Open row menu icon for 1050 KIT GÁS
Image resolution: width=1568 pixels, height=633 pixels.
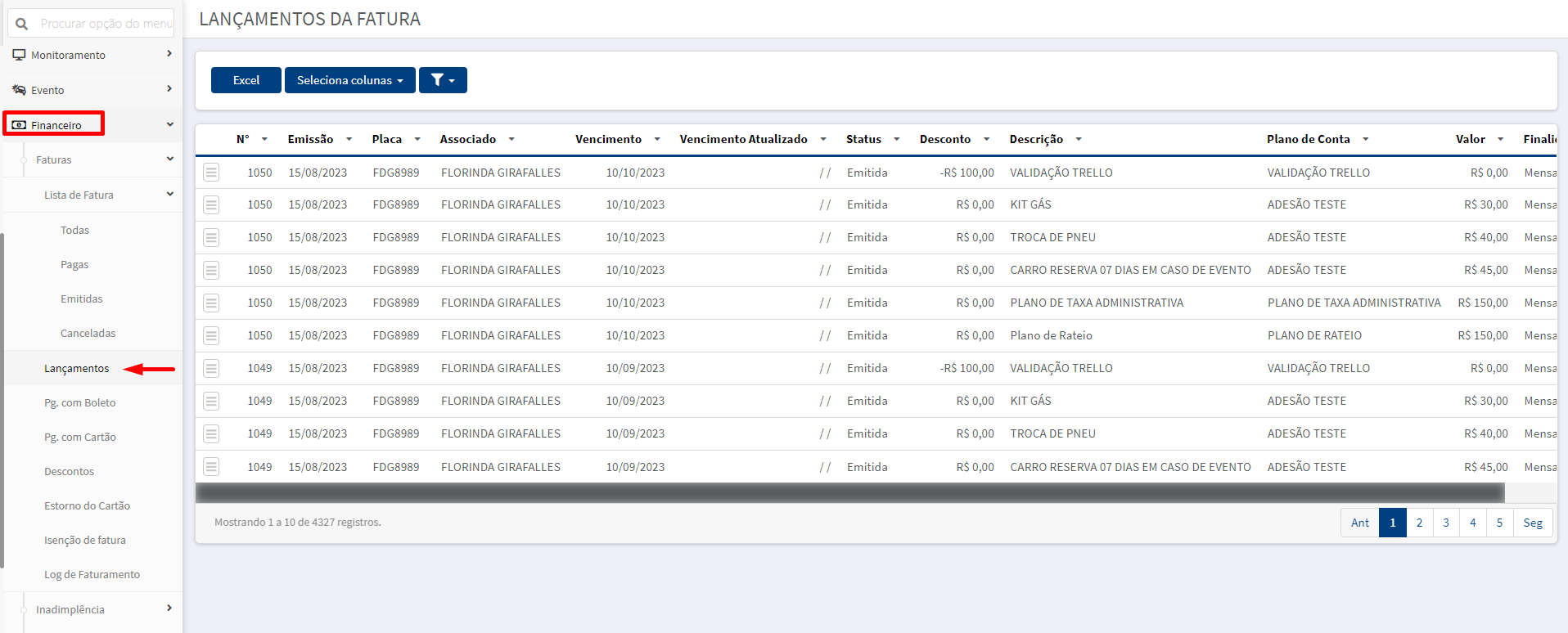coord(211,204)
